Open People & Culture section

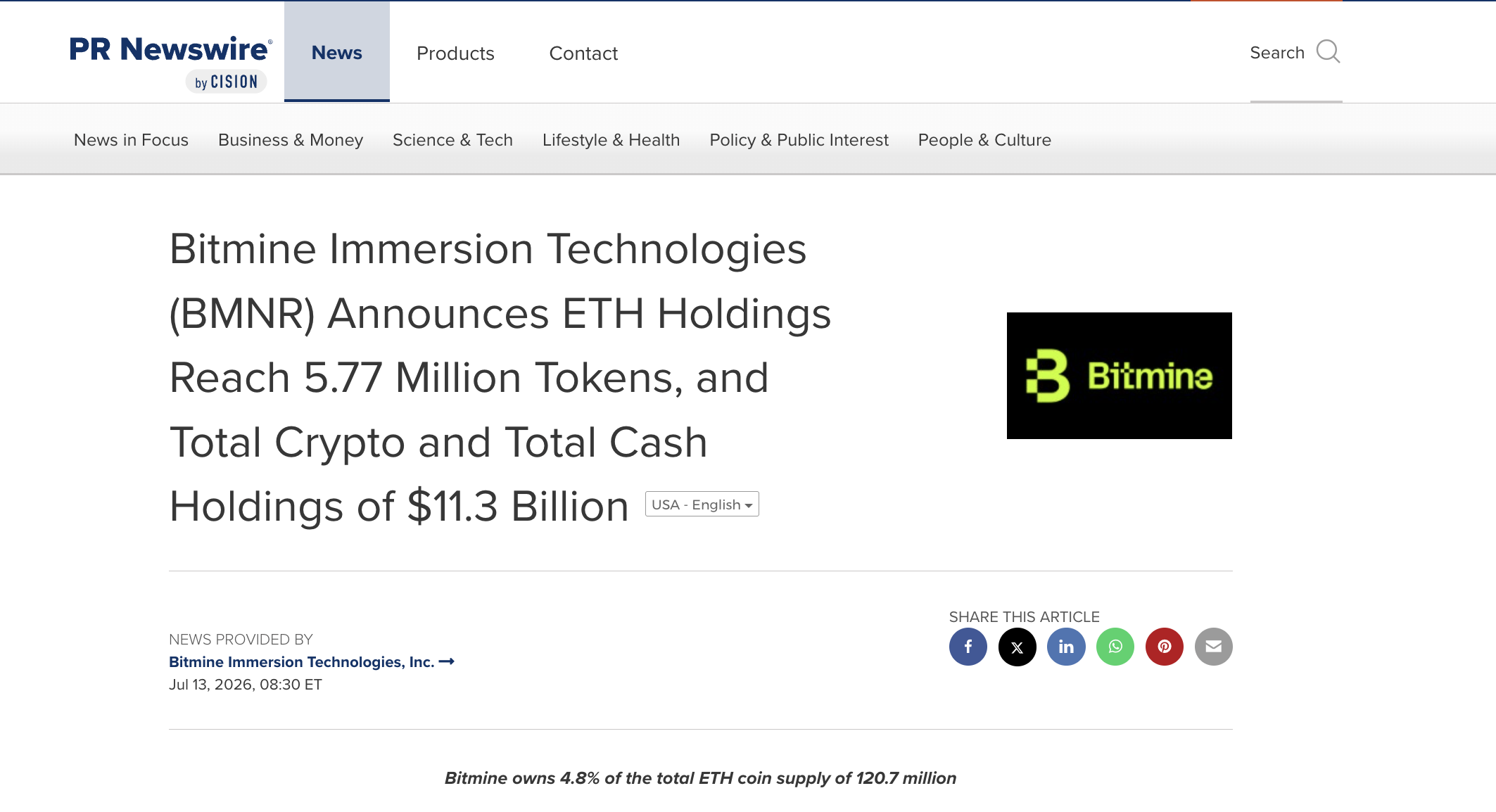click(x=984, y=140)
